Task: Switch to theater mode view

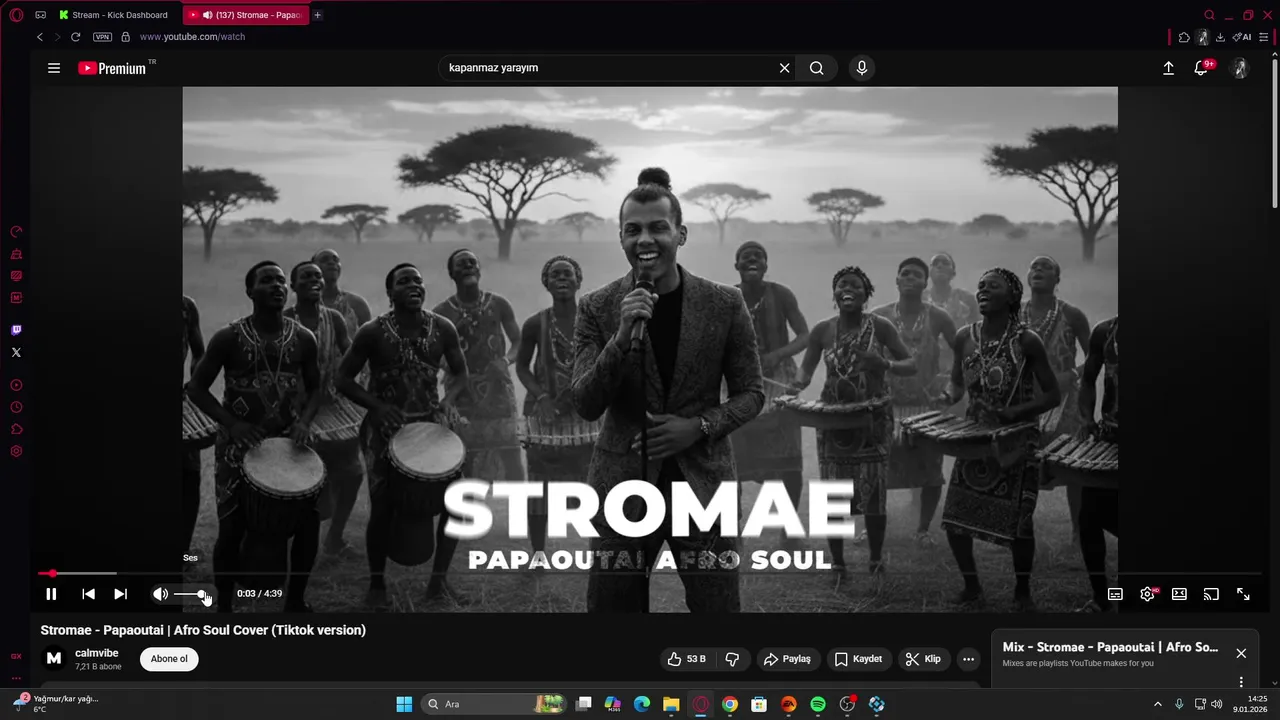Action: 1179,594
